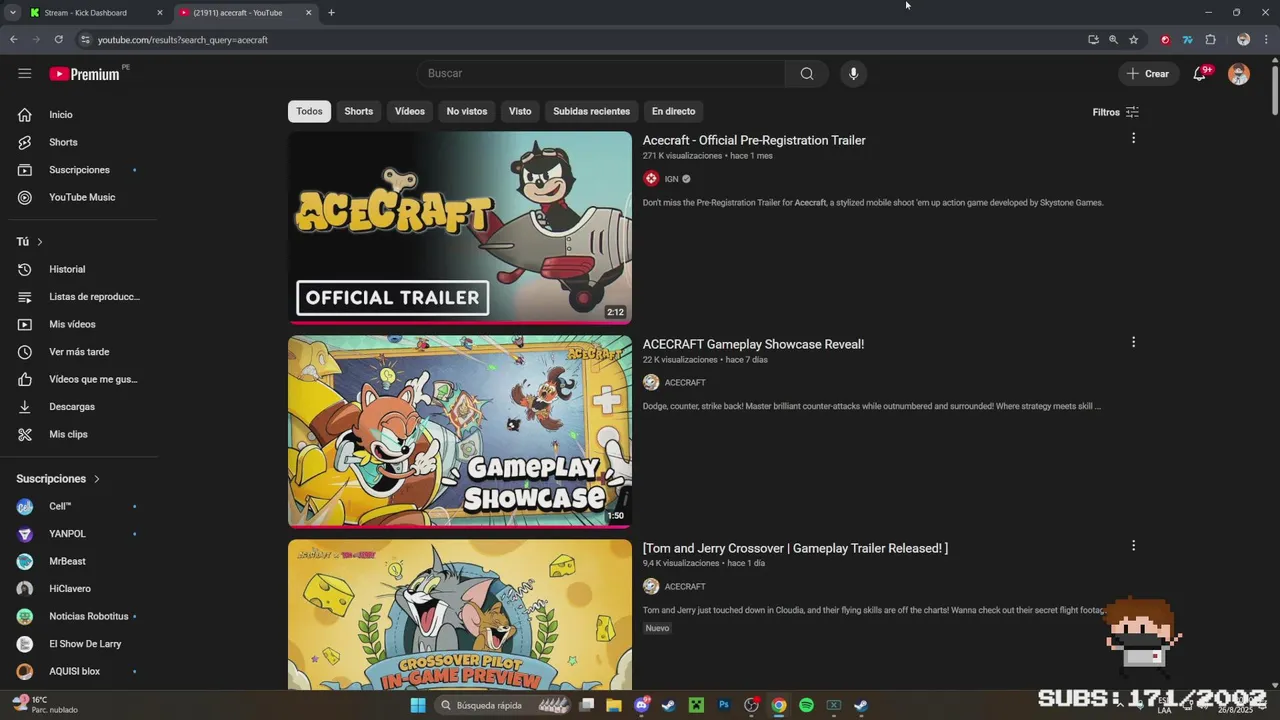Image resolution: width=1280 pixels, height=720 pixels.
Task: Open options menu for Pre-Registration Trailer video
Action: tap(1133, 138)
